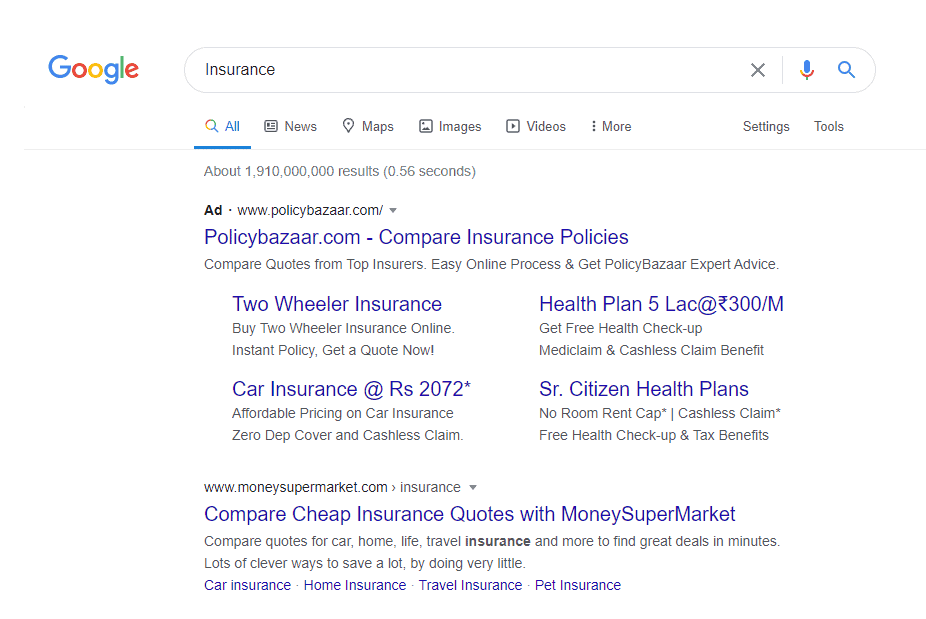Follow the Car insurance sitelink

click(x=247, y=585)
